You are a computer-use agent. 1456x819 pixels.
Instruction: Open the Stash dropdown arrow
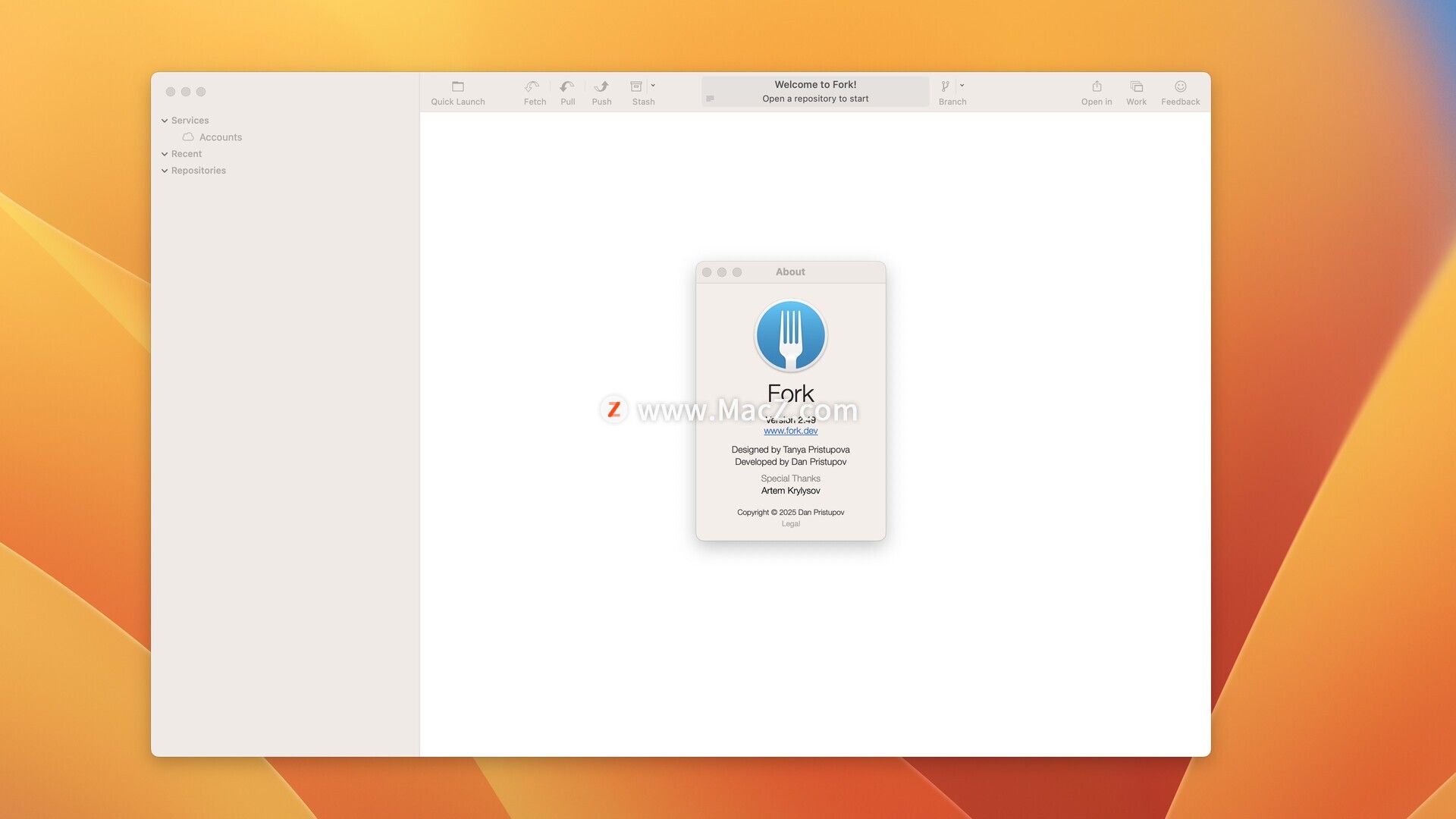(653, 86)
